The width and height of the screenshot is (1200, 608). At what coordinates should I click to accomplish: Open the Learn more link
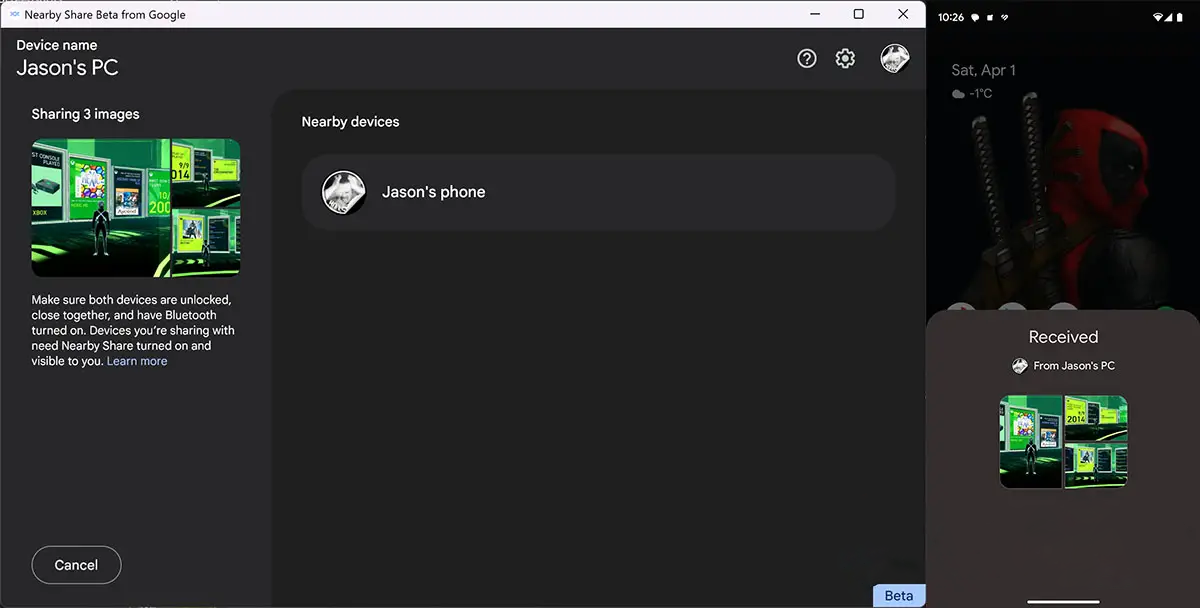pos(137,361)
